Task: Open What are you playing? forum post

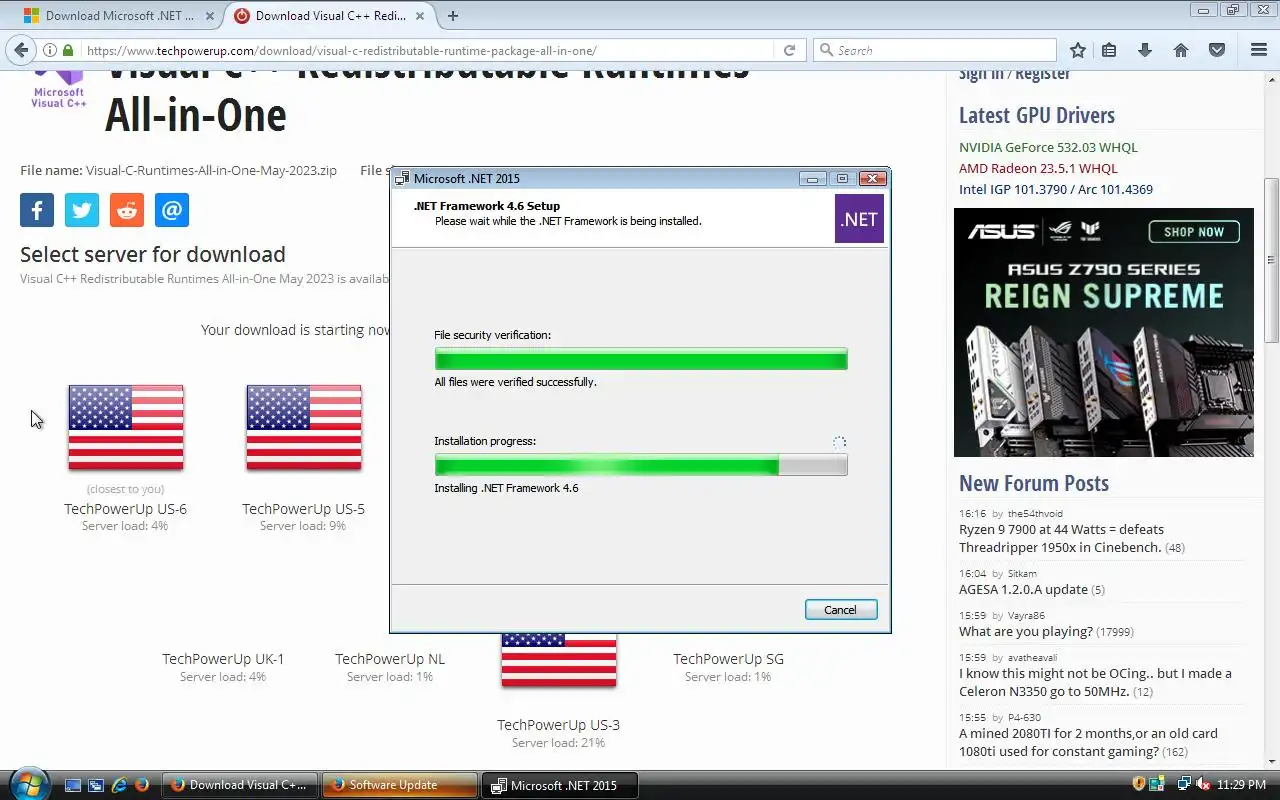Action: (1025, 631)
